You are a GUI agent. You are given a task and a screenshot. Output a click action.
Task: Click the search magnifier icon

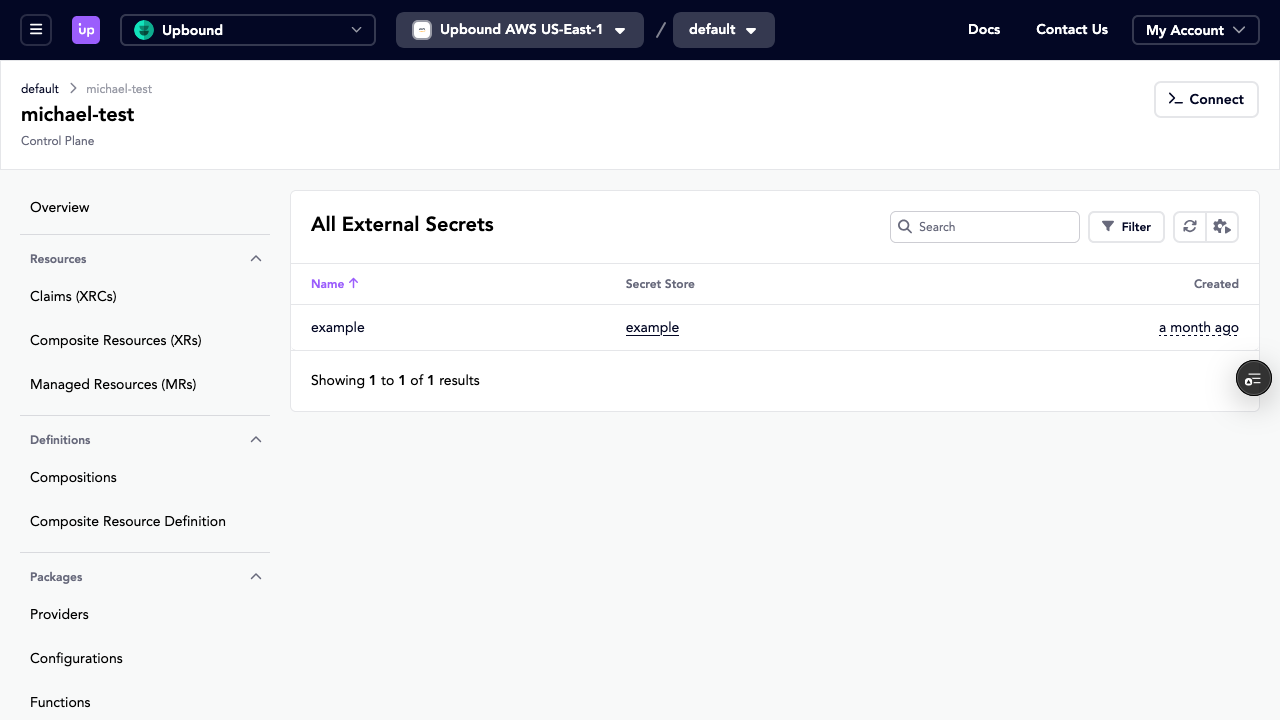pos(905,227)
